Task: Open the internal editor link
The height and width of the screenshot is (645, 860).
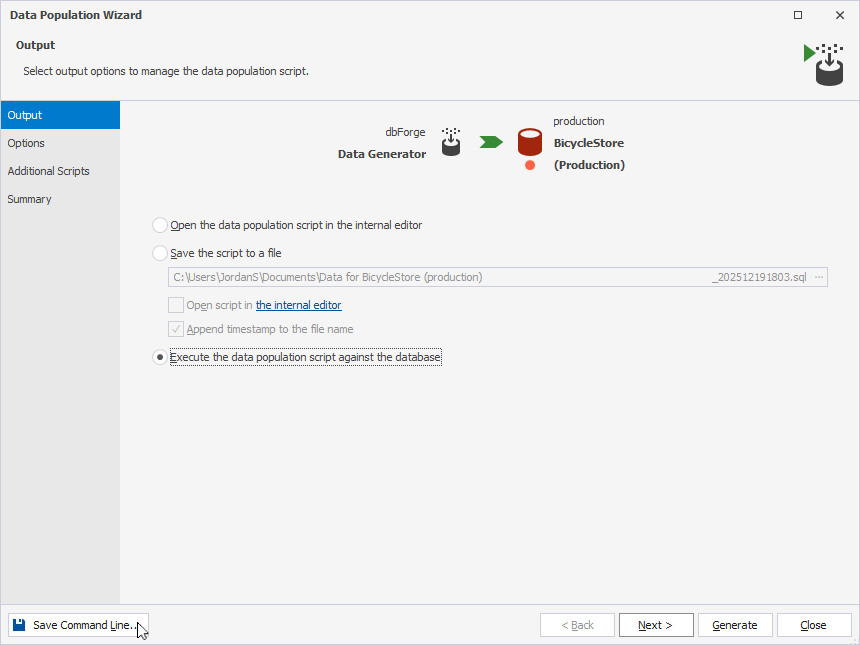Action: pyautogui.click(x=298, y=305)
